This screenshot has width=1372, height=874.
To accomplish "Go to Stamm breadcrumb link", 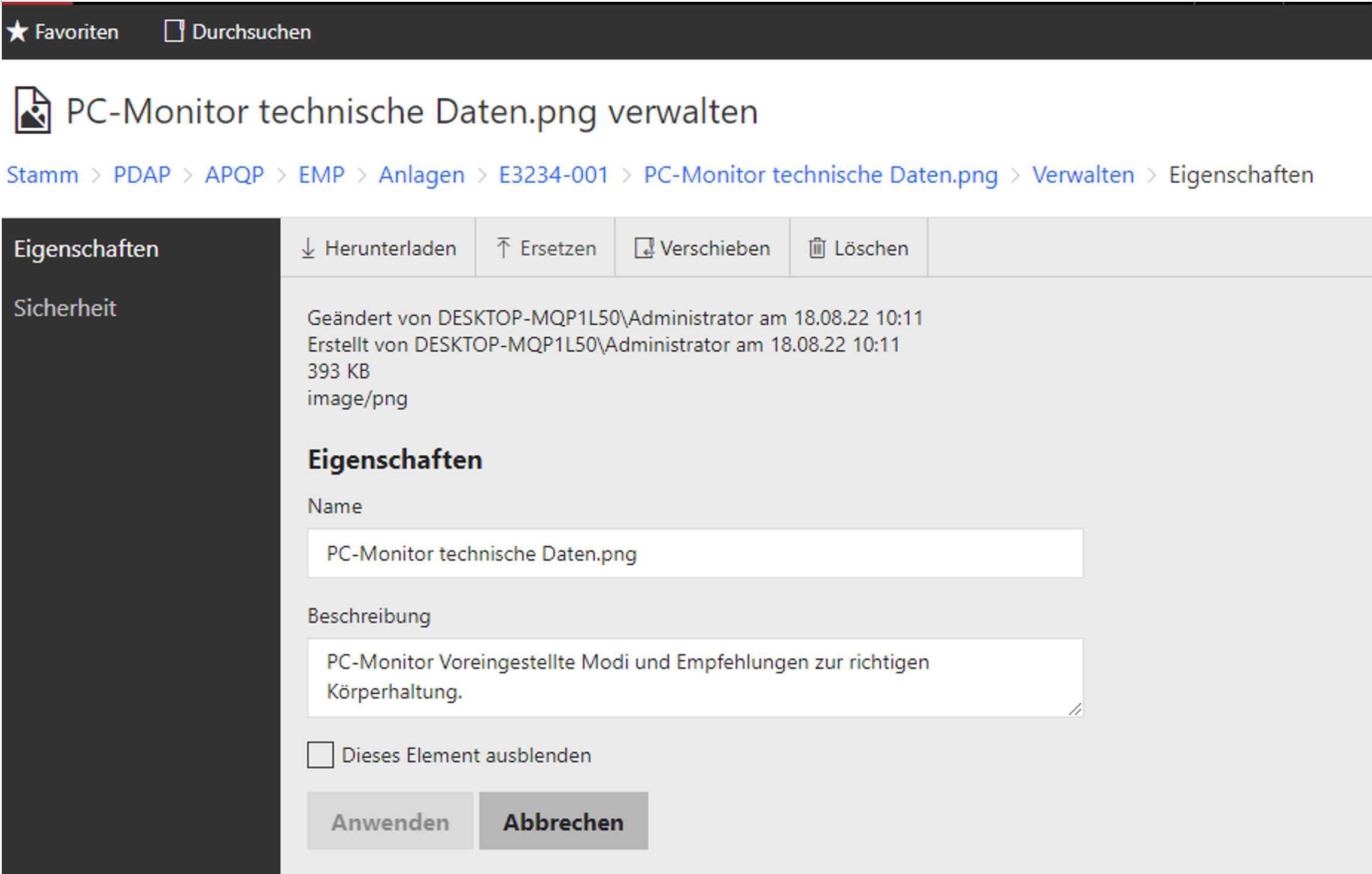I will point(43,175).
